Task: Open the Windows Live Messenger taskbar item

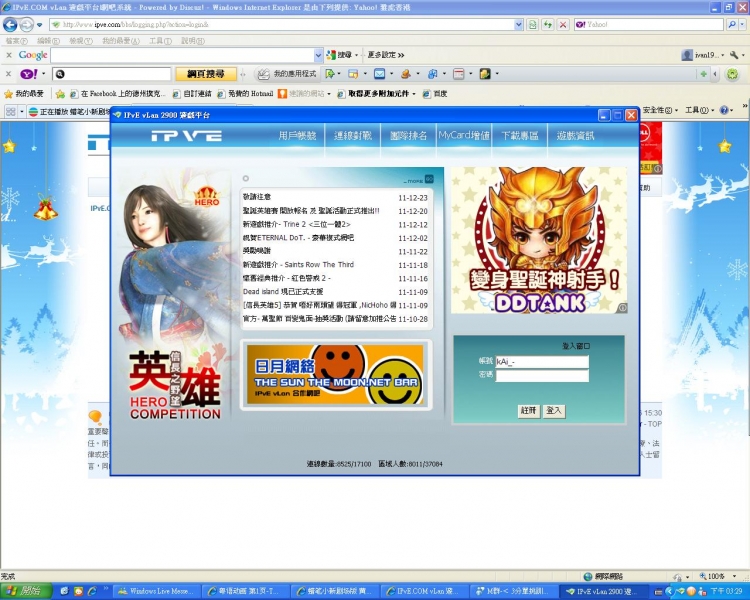Action: (x=155, y=591)
